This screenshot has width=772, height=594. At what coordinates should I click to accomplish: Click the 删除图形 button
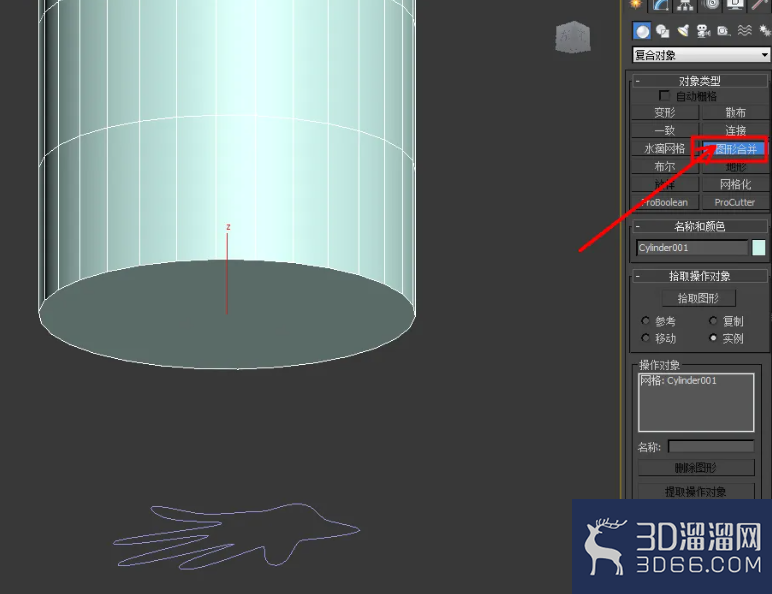pos(696,467)
